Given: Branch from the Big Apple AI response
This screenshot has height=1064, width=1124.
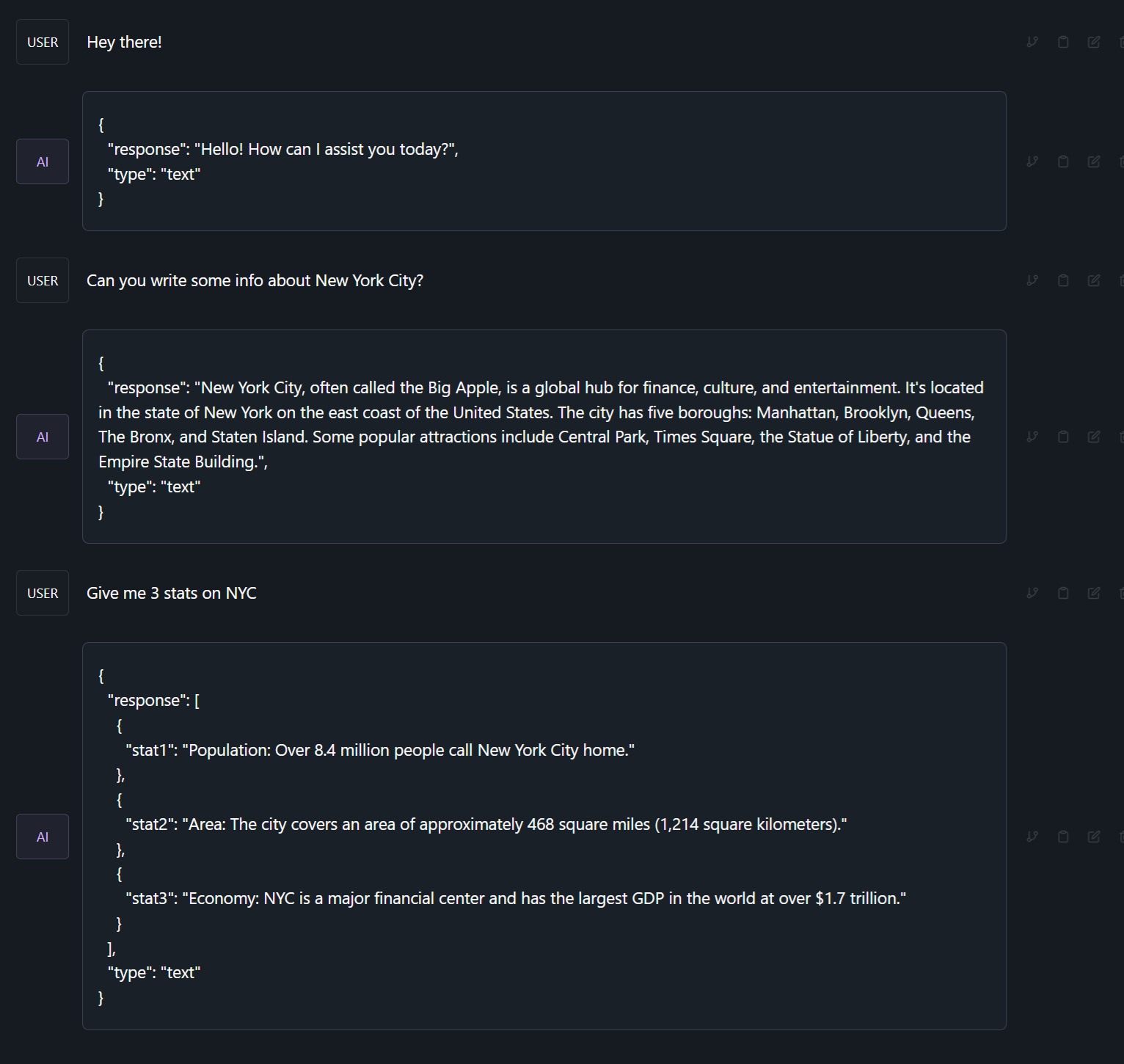Looking at the screenshot, I should click(x=1032, y=437).
